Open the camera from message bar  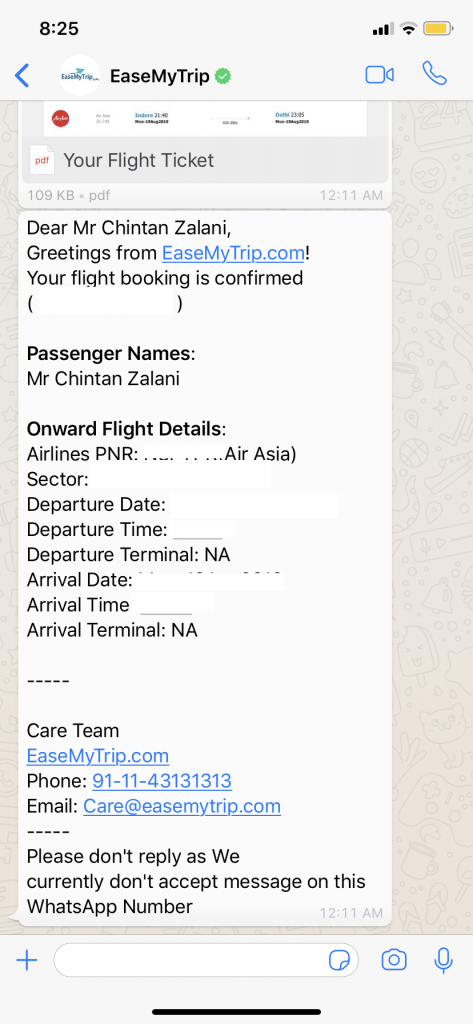[394, 960]
